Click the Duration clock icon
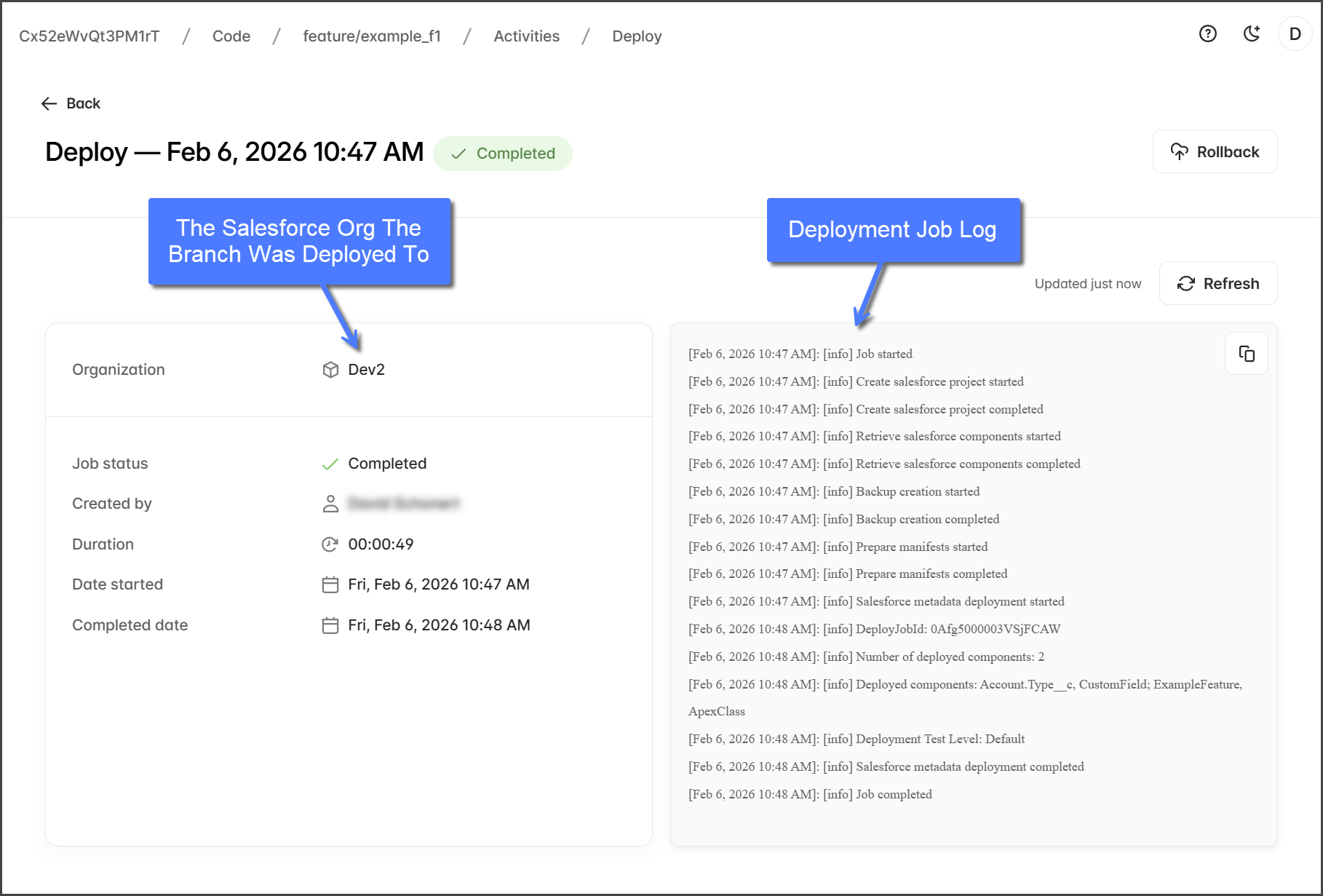1323x896 pixels. (330, 544)
